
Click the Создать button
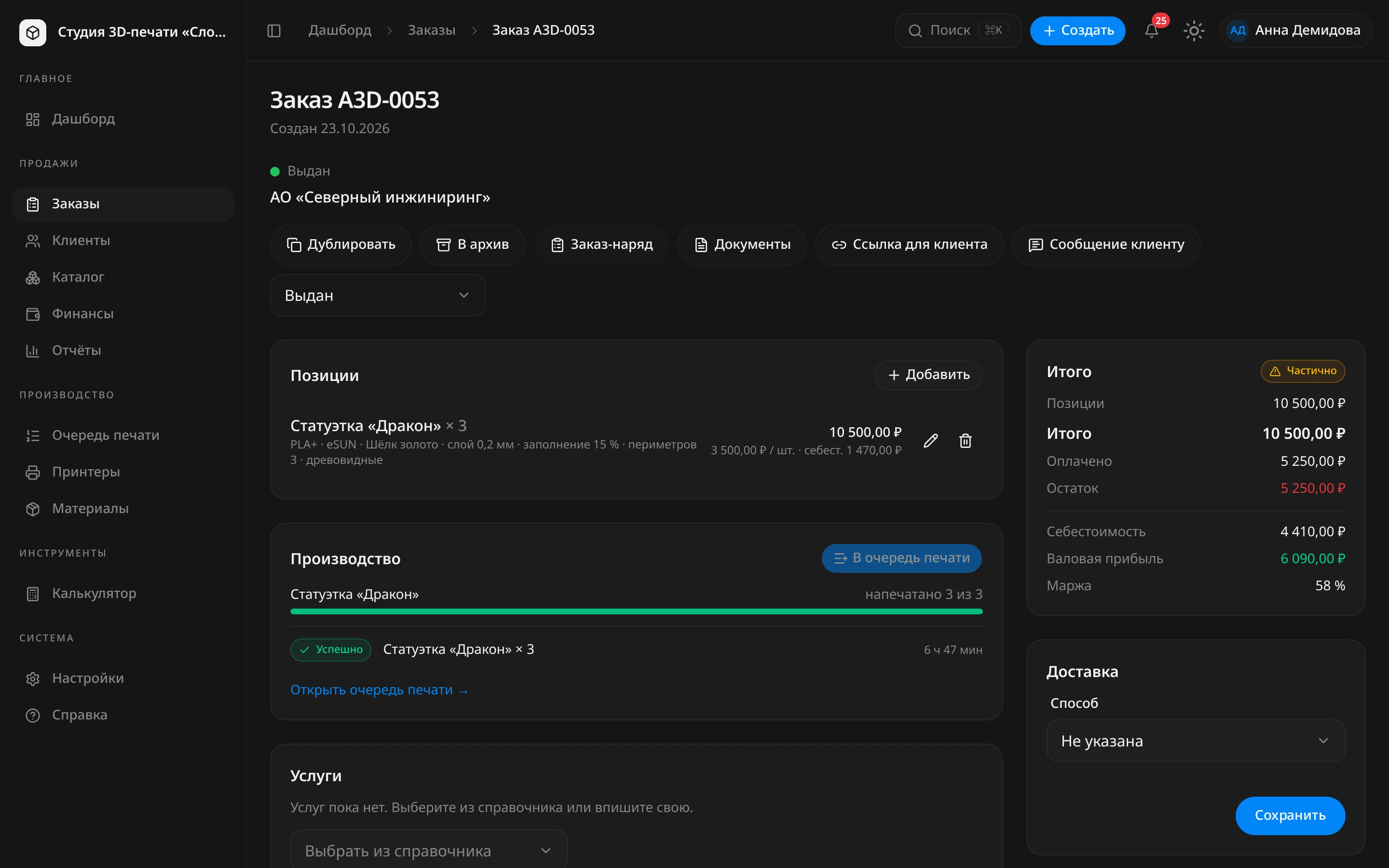(x=1077, y=30)
